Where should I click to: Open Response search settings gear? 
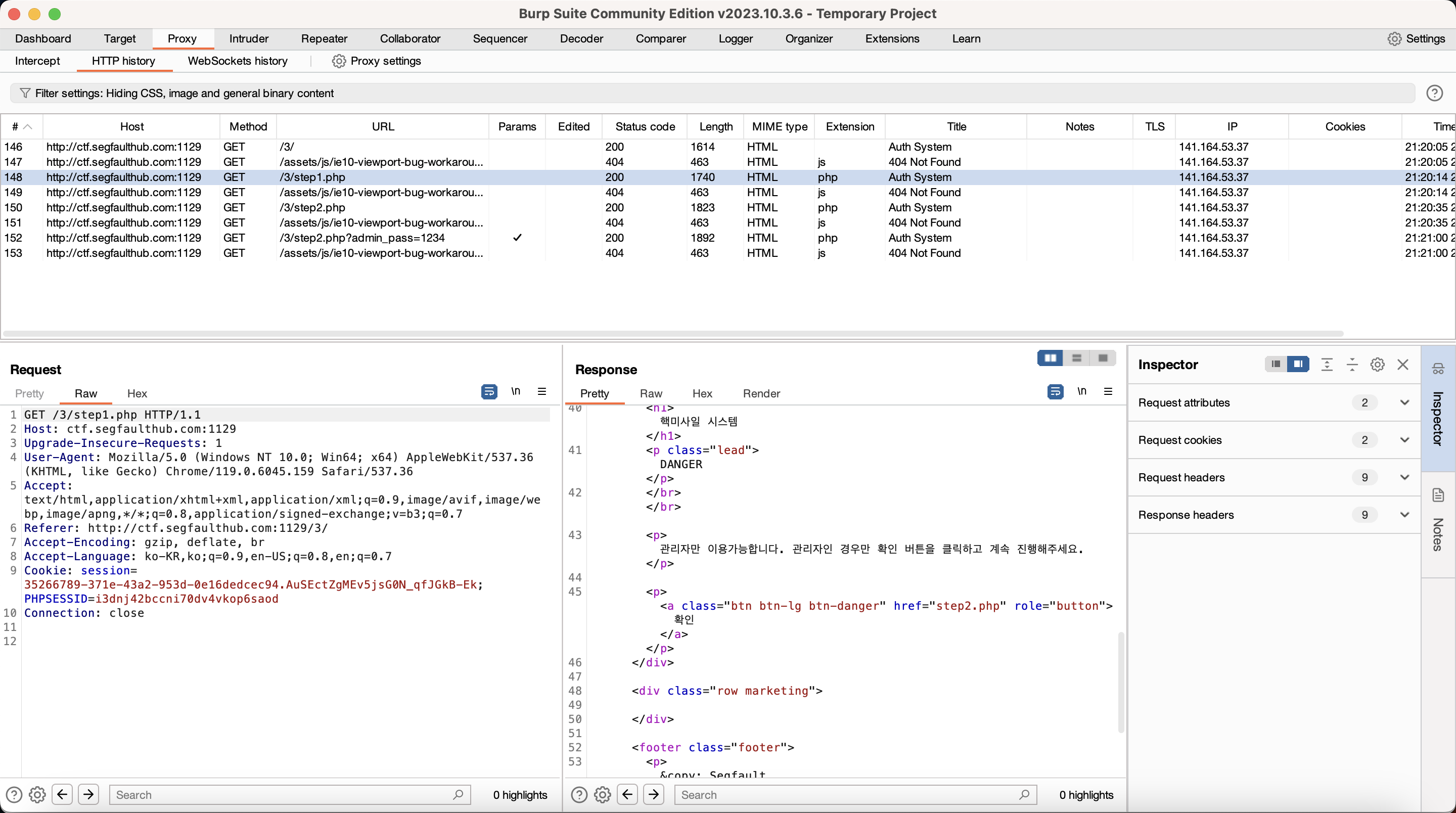[x=603, y=794]
